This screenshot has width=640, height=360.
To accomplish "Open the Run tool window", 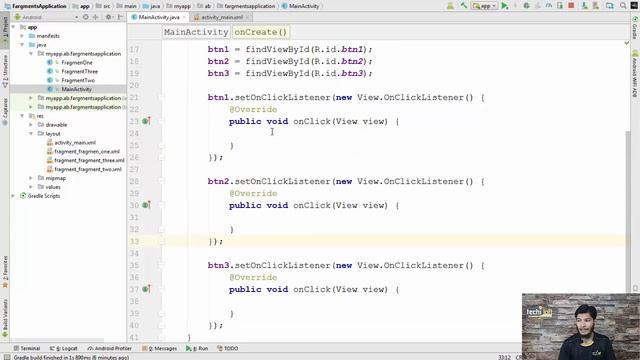I will click(x=197, y=349).
